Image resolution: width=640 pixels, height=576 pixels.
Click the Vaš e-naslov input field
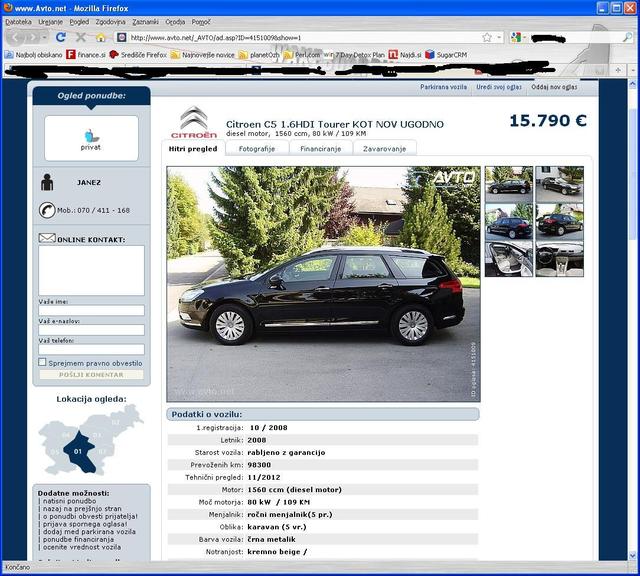(x=91, y=330)
